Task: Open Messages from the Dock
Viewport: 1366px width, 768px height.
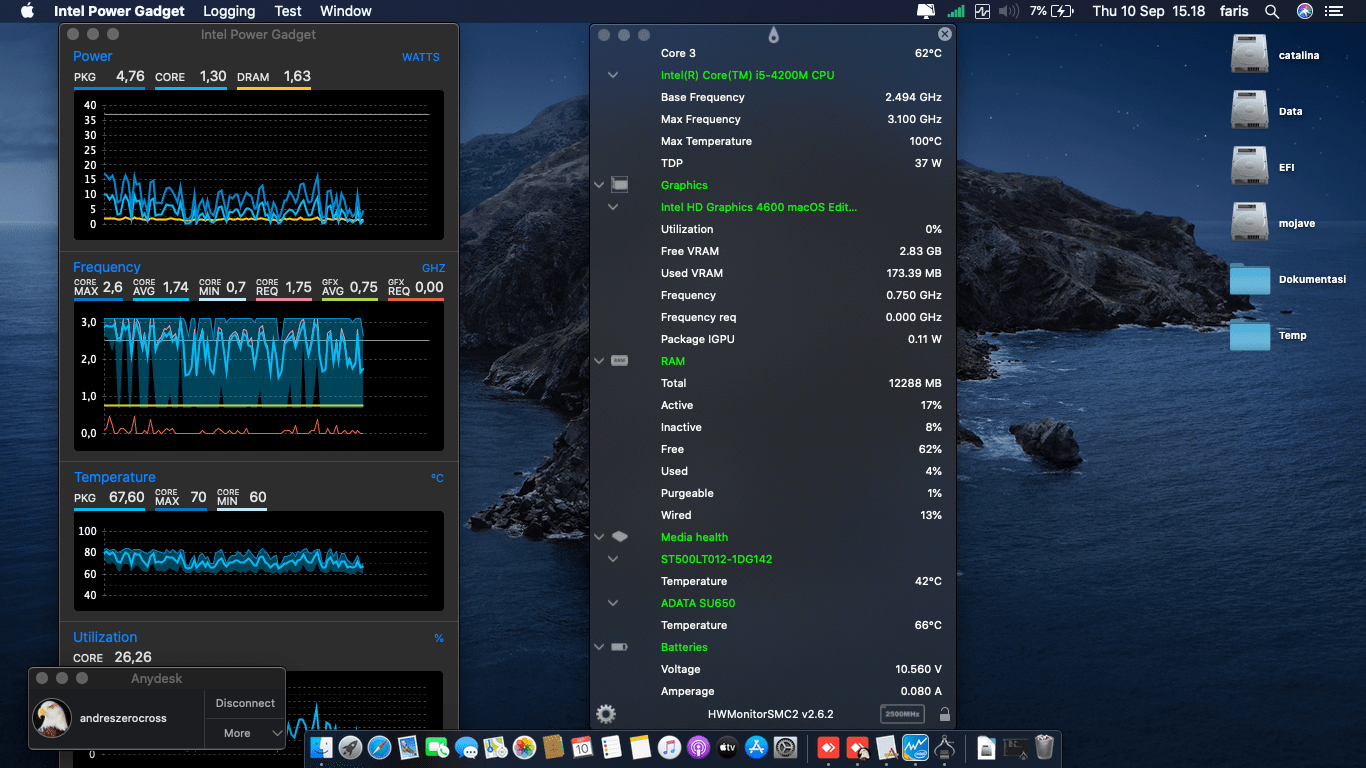Action: [x=467, y=747]
